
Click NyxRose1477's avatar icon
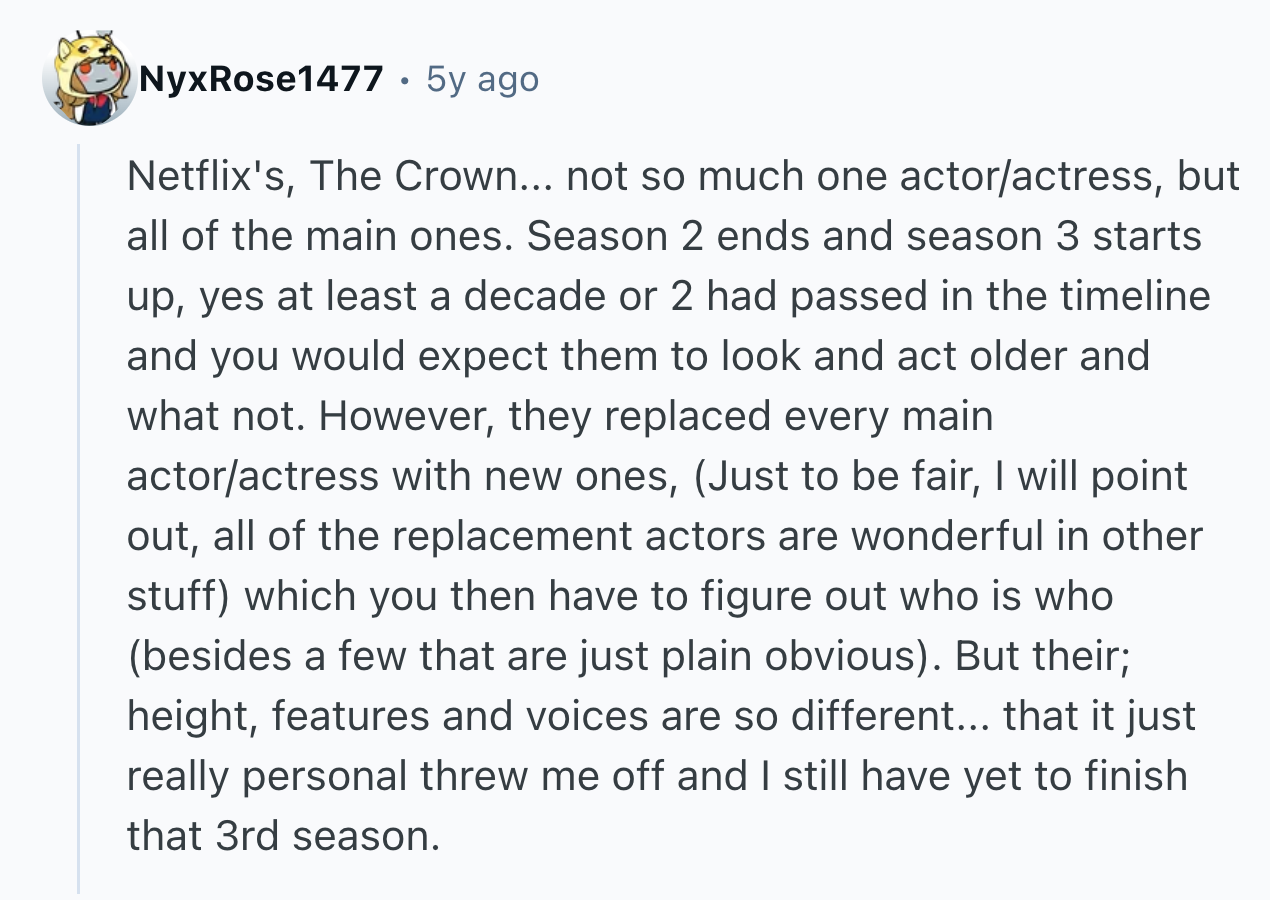[88, 80]
